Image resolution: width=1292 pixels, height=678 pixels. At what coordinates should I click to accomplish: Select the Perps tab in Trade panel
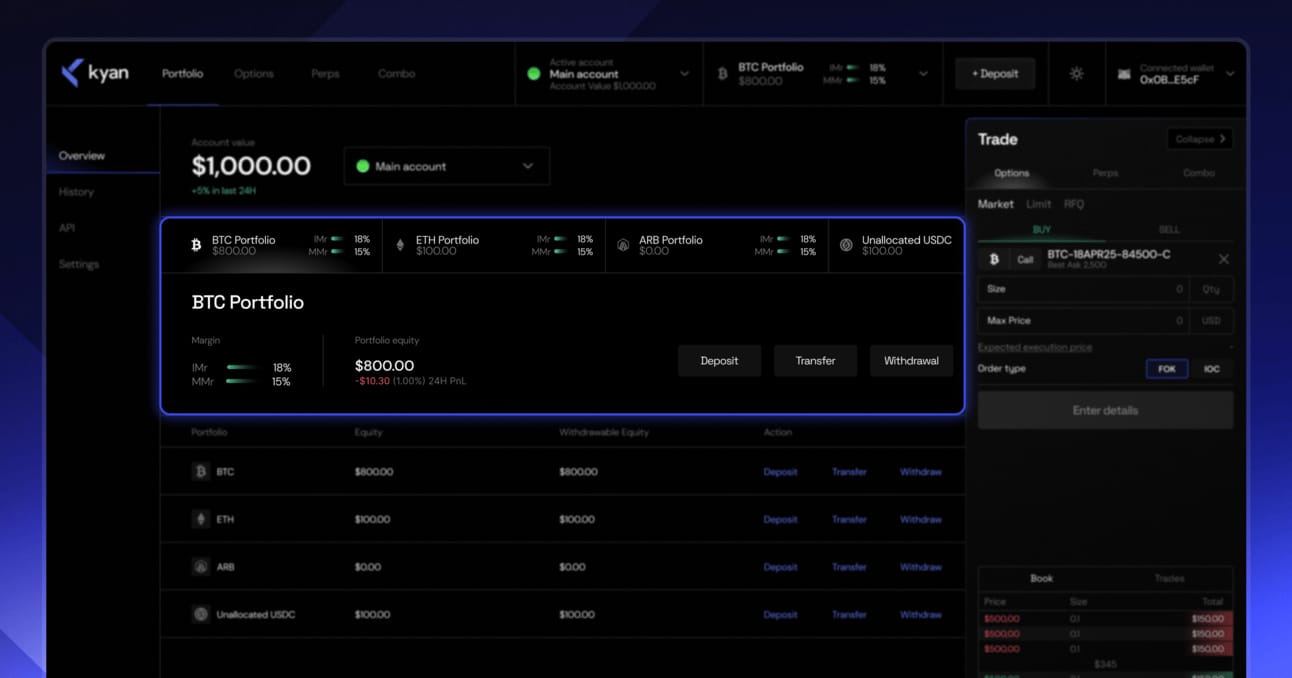[x=1105, y=173]
